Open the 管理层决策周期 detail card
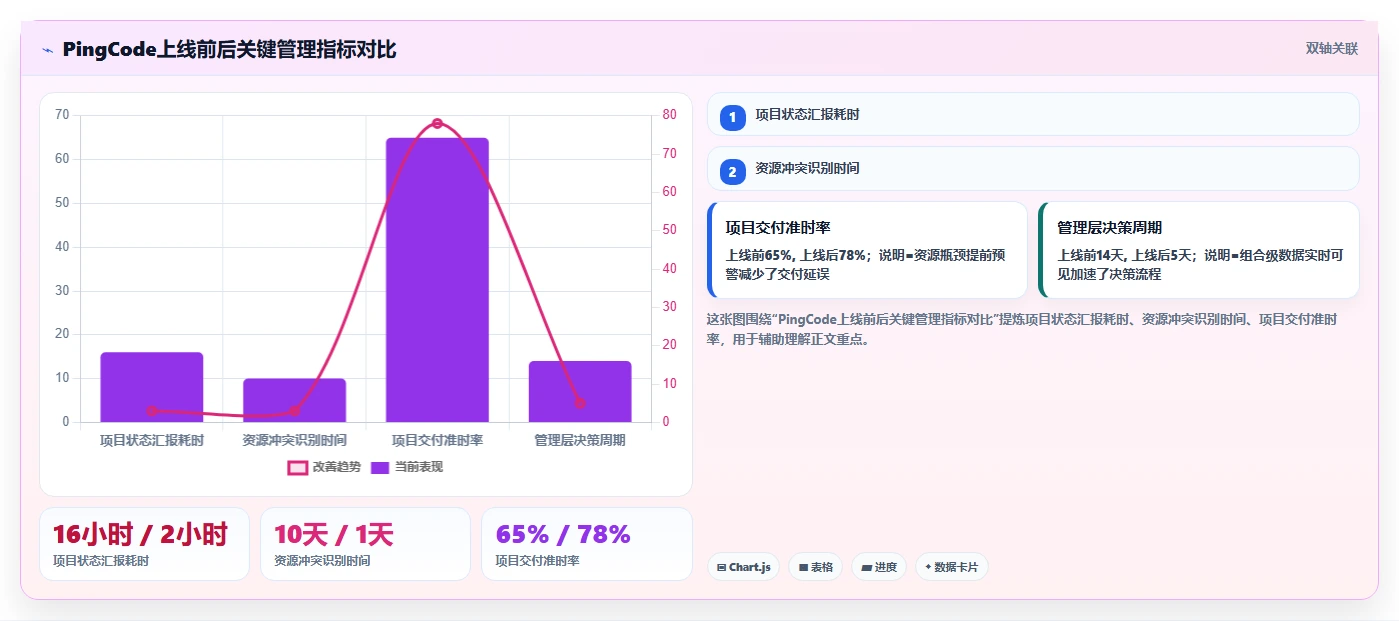Viewport: 1399px width, 621px height. tap(1199, 250)
